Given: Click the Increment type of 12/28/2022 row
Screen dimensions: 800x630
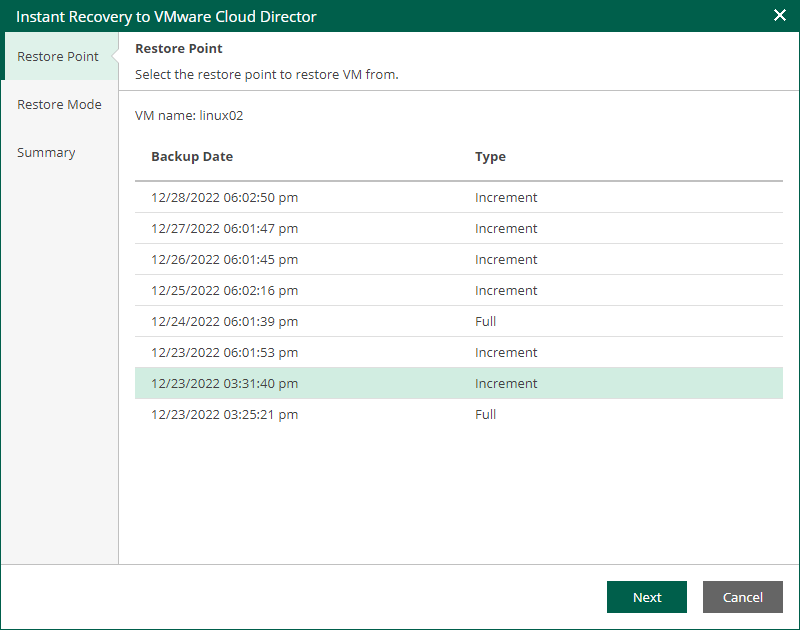Looking at the screenshot, I should (506, 197).
